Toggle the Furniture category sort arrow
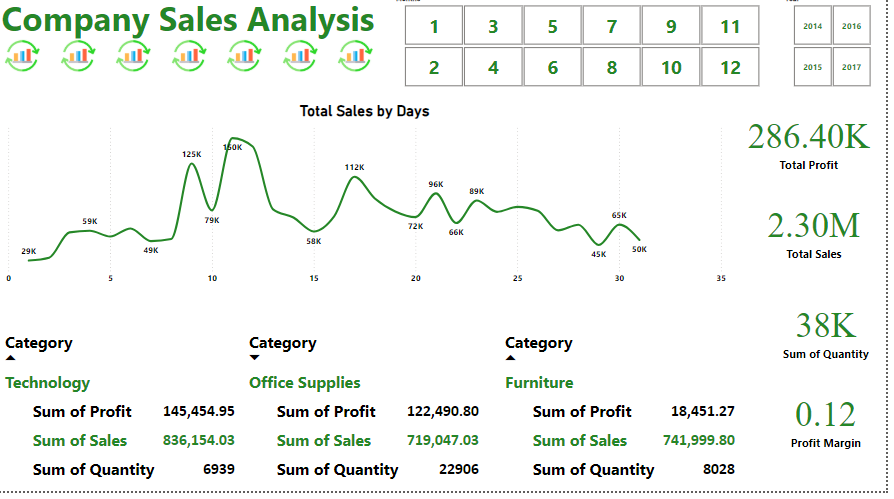Image resolution: width=894 pixels, height=499 pixels. 510,358
